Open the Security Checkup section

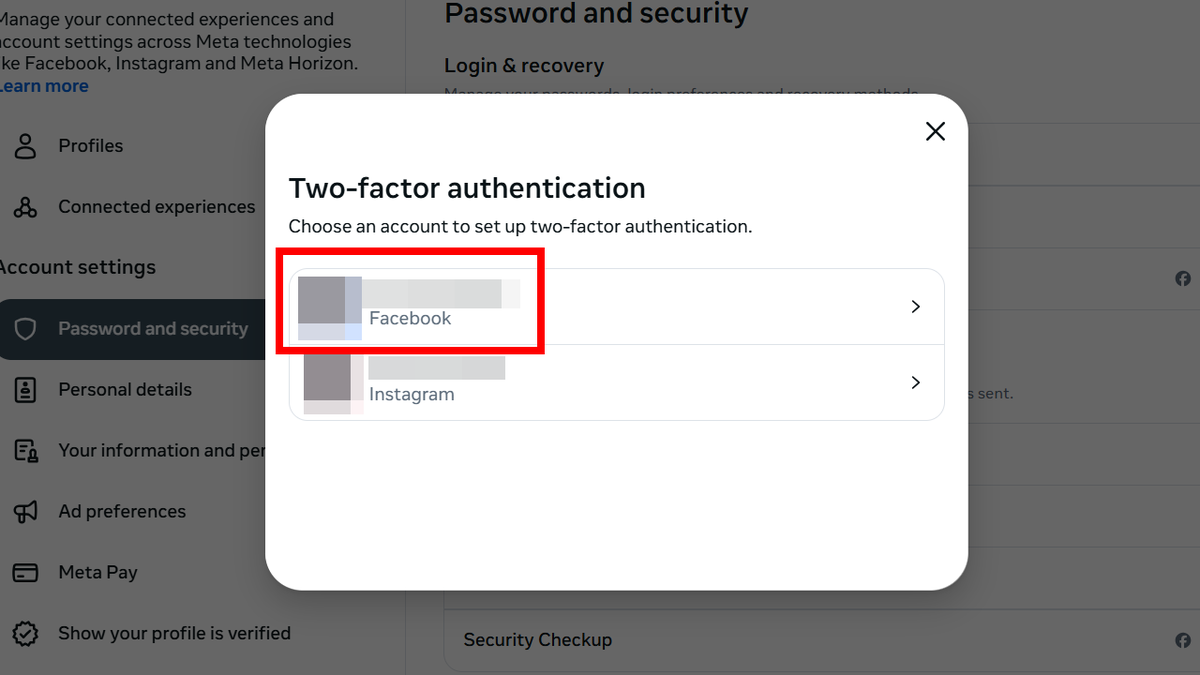pyautogui.click(x=538, y=639)
